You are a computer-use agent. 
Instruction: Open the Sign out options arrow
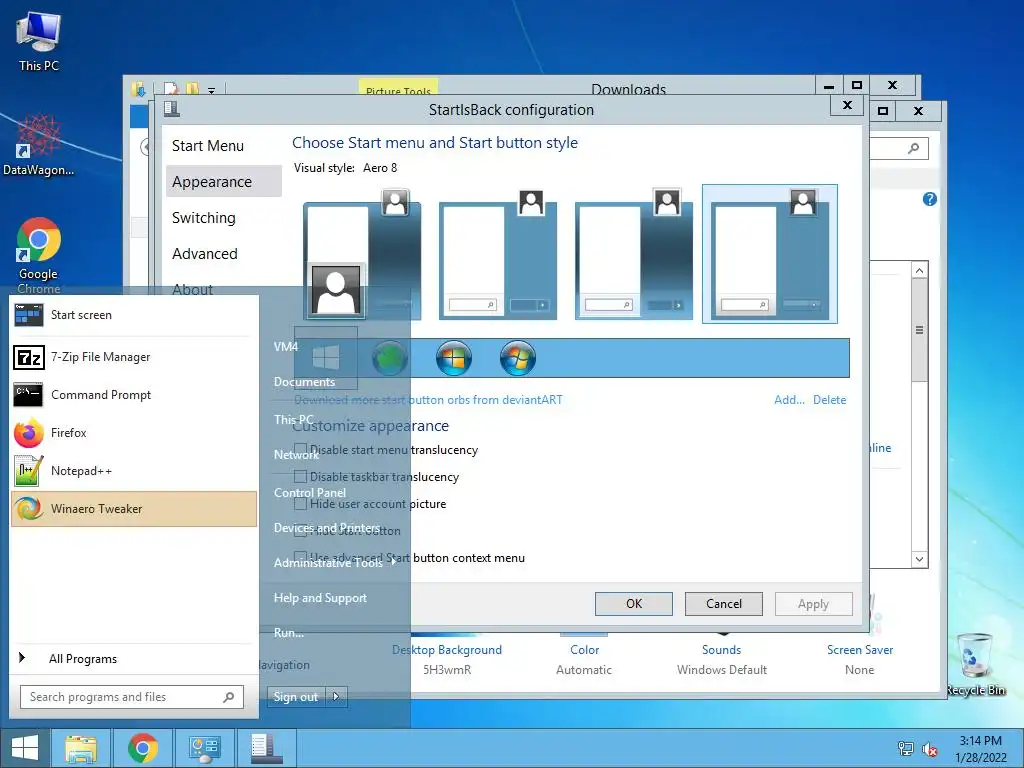[336, 697]
